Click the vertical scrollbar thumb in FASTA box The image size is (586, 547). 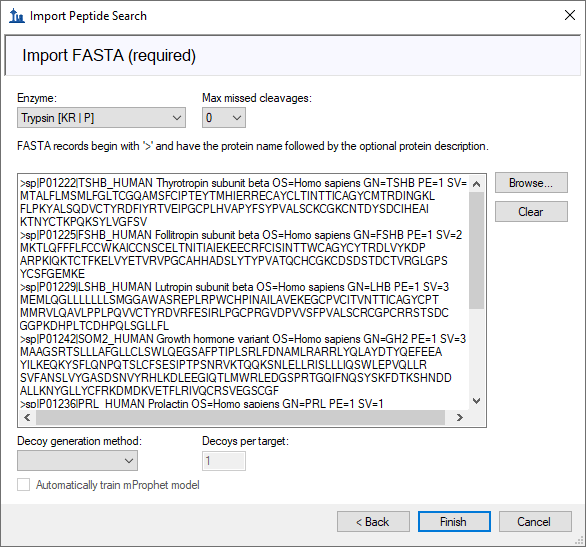(x=476, y=250)
